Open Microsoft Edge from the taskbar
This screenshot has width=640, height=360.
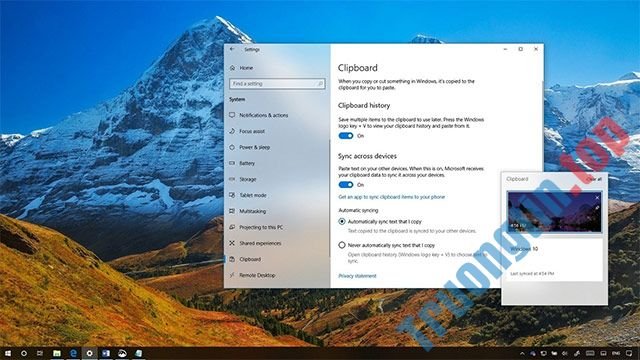pos(73,353)
